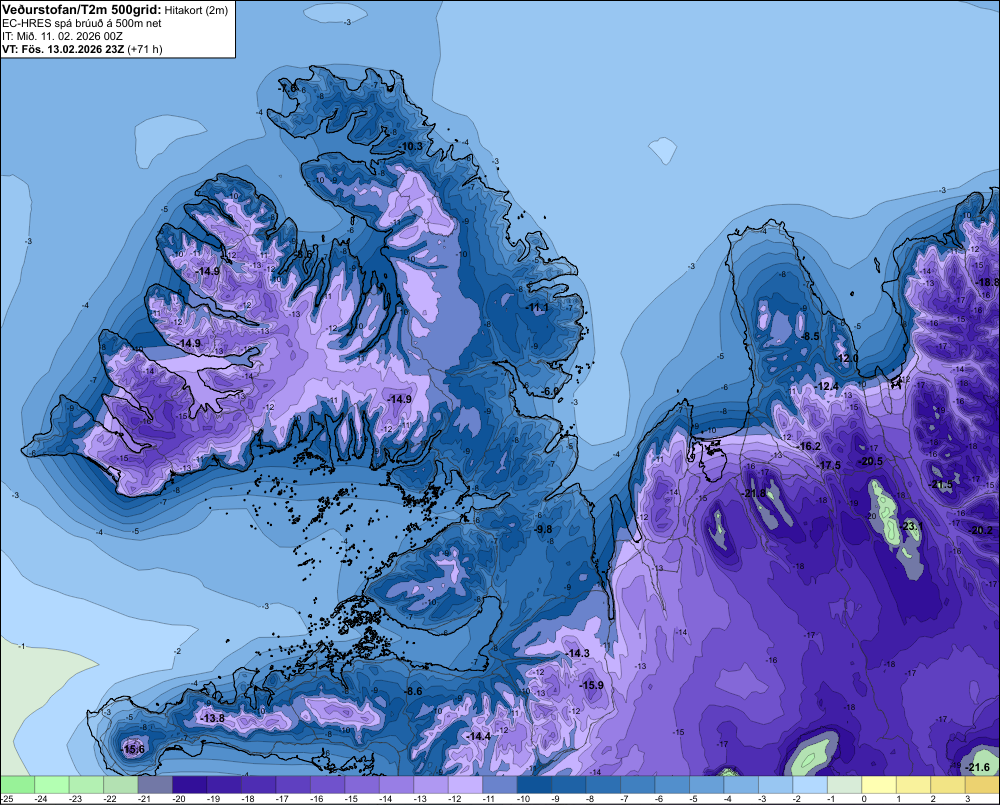This screenshot has width=1000, height=805.
Task: Select the legend color swatch above -14
Action: [396, 785]
